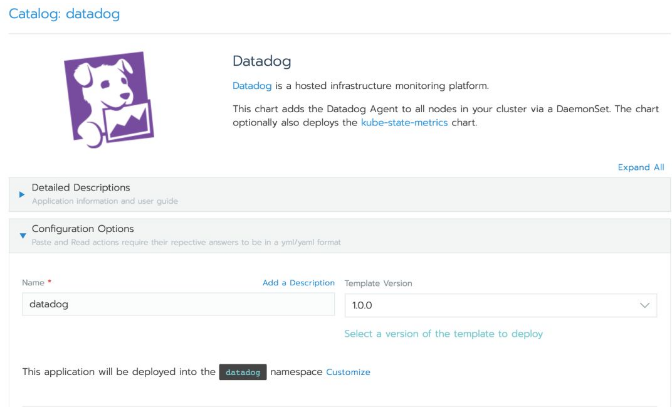The width and height of the screenshot is (672, 407).
Task: Click the Template Version label
Action: pos(378,283)
